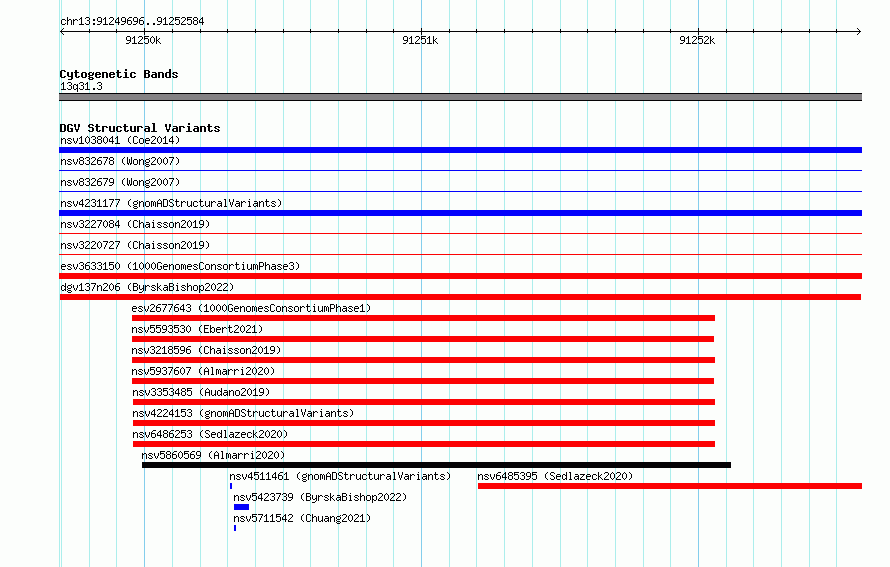This screenshot has height=567, width=890.
Task: Click the ruler's right arrowhead
Action: point(859,31)
